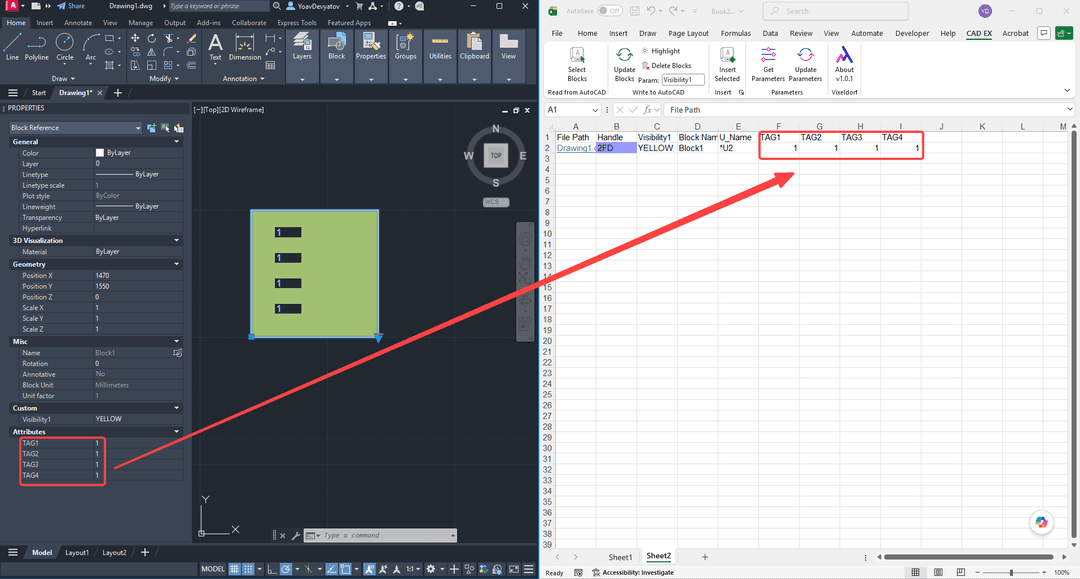1080x579 pixels.
Task: Open the Excel Developer tab
Action: (912, 33)
